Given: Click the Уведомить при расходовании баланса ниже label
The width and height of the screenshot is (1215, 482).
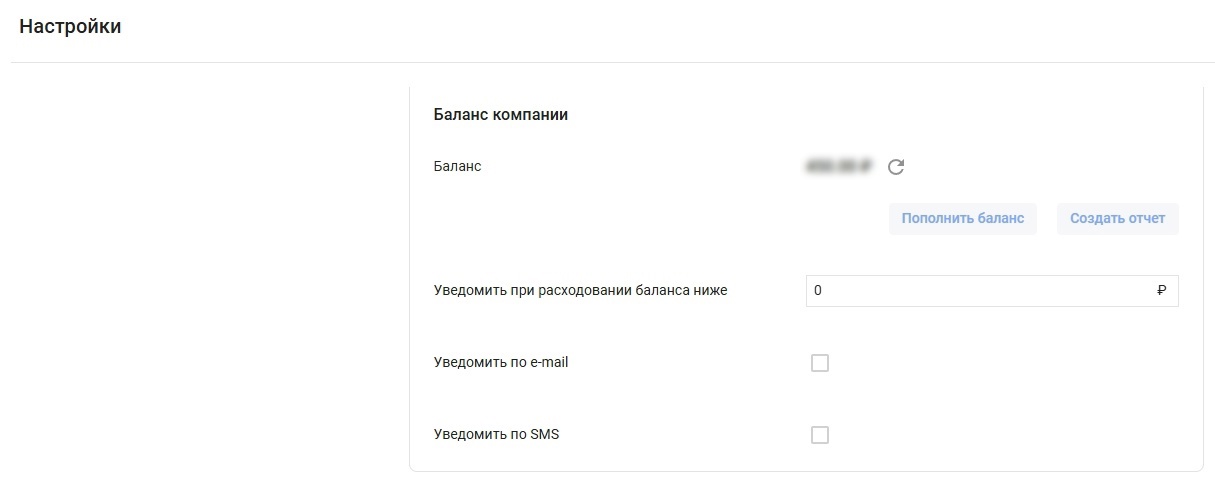Looking at the screenshot, I should pos(581,291).
